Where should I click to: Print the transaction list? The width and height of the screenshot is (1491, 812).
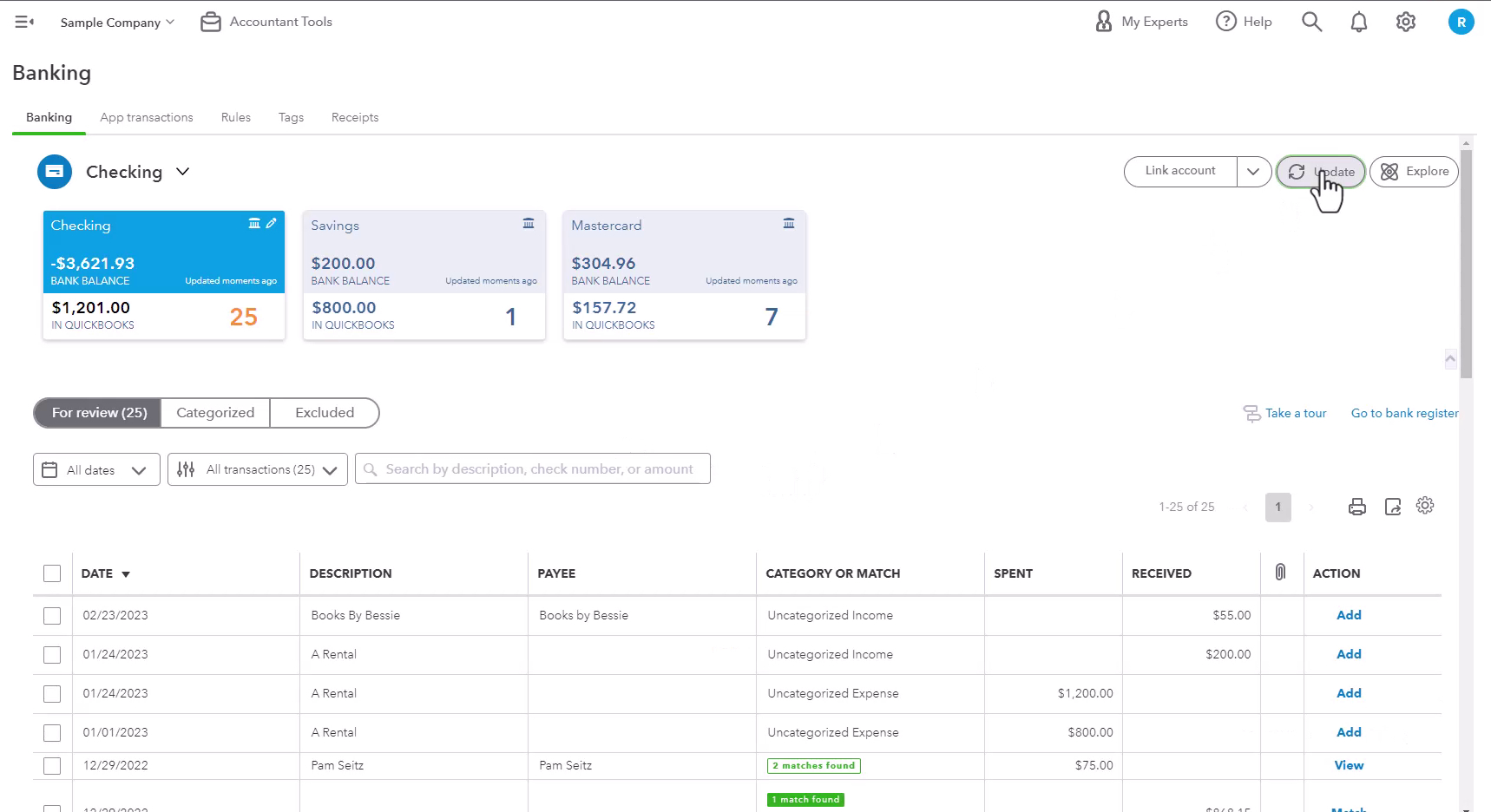point(1357,507)
